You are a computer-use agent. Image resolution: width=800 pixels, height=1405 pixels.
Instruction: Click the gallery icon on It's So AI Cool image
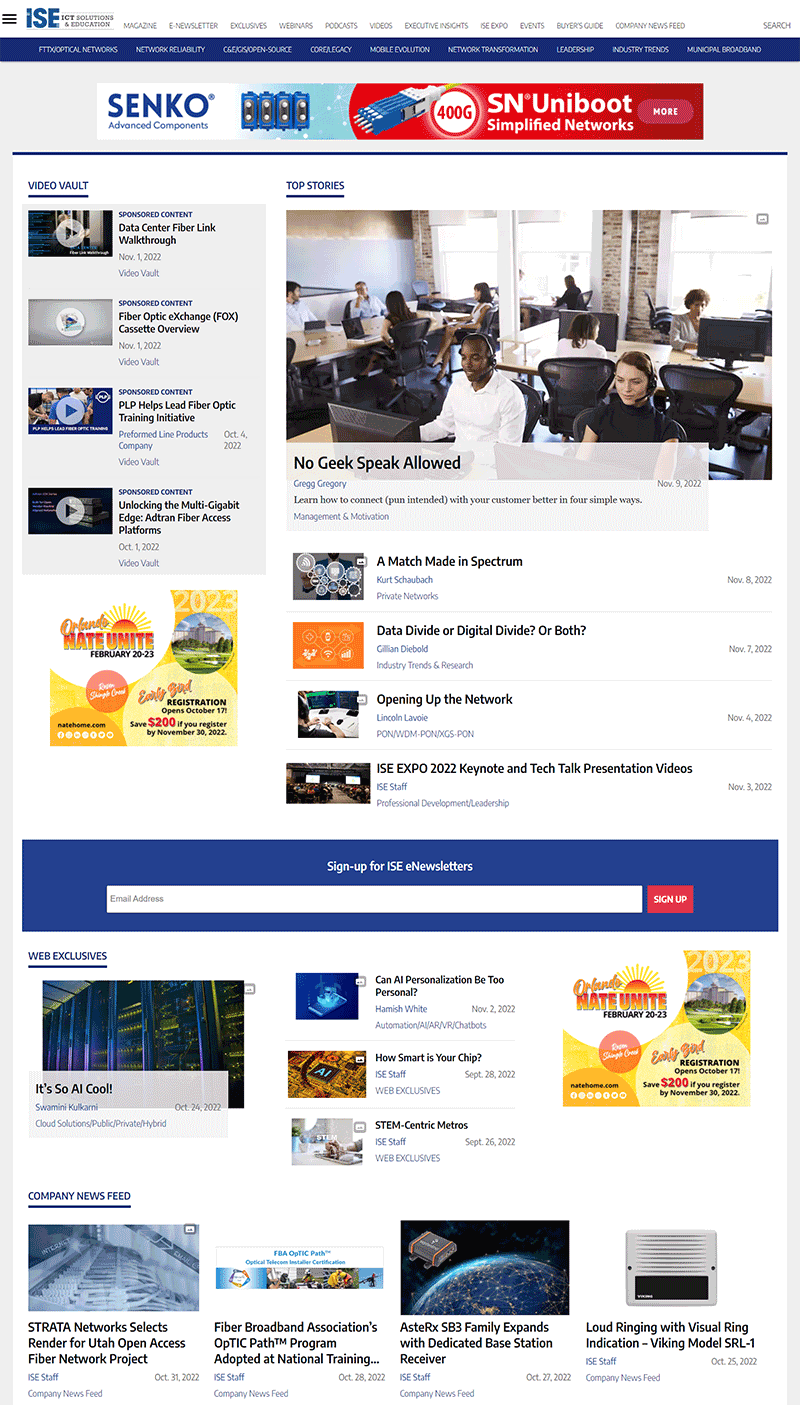pyautogui.click(x=249, y=989)
